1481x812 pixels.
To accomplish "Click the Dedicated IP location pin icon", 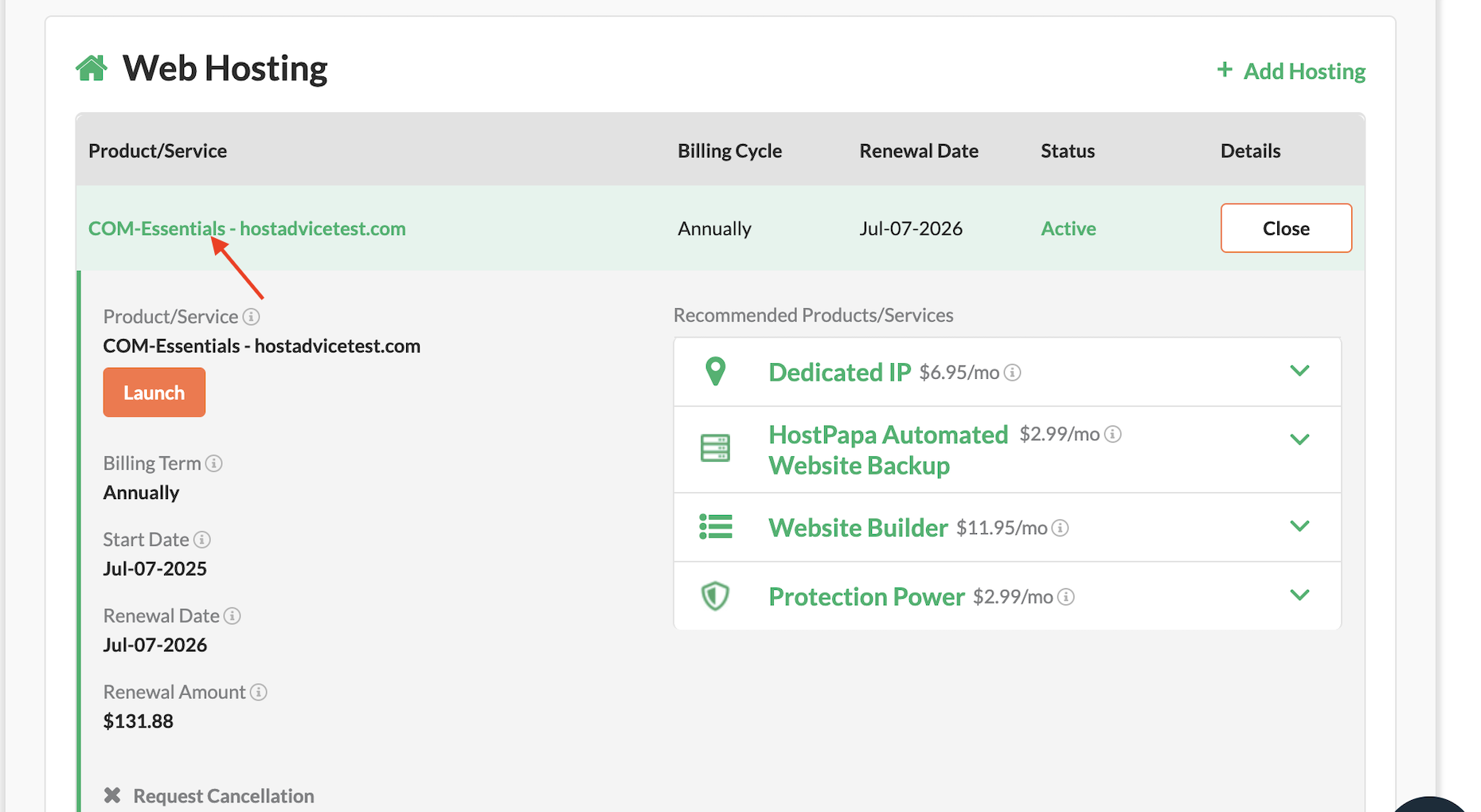I will 716,372.
